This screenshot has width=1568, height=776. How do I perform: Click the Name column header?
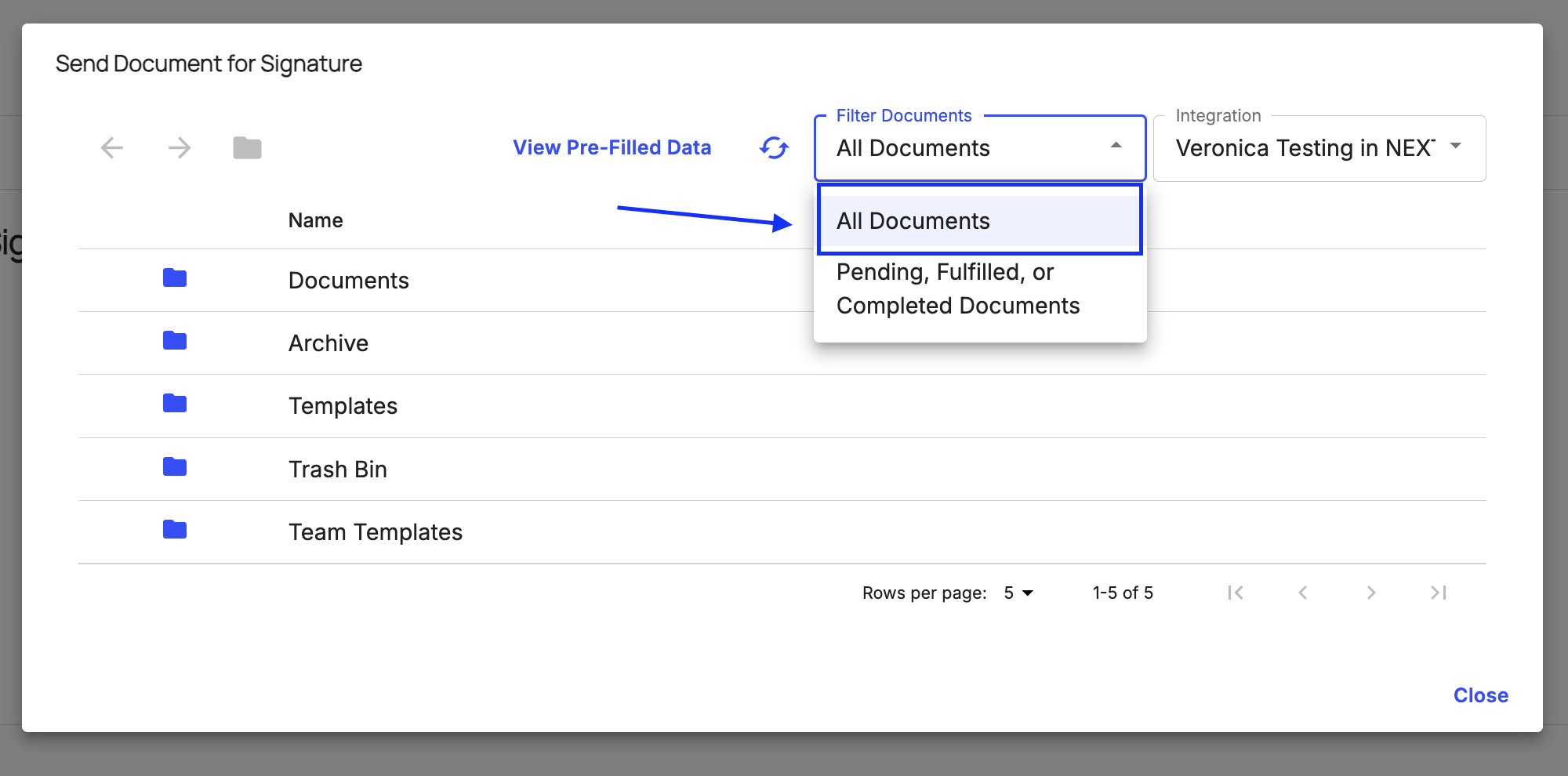315,220
